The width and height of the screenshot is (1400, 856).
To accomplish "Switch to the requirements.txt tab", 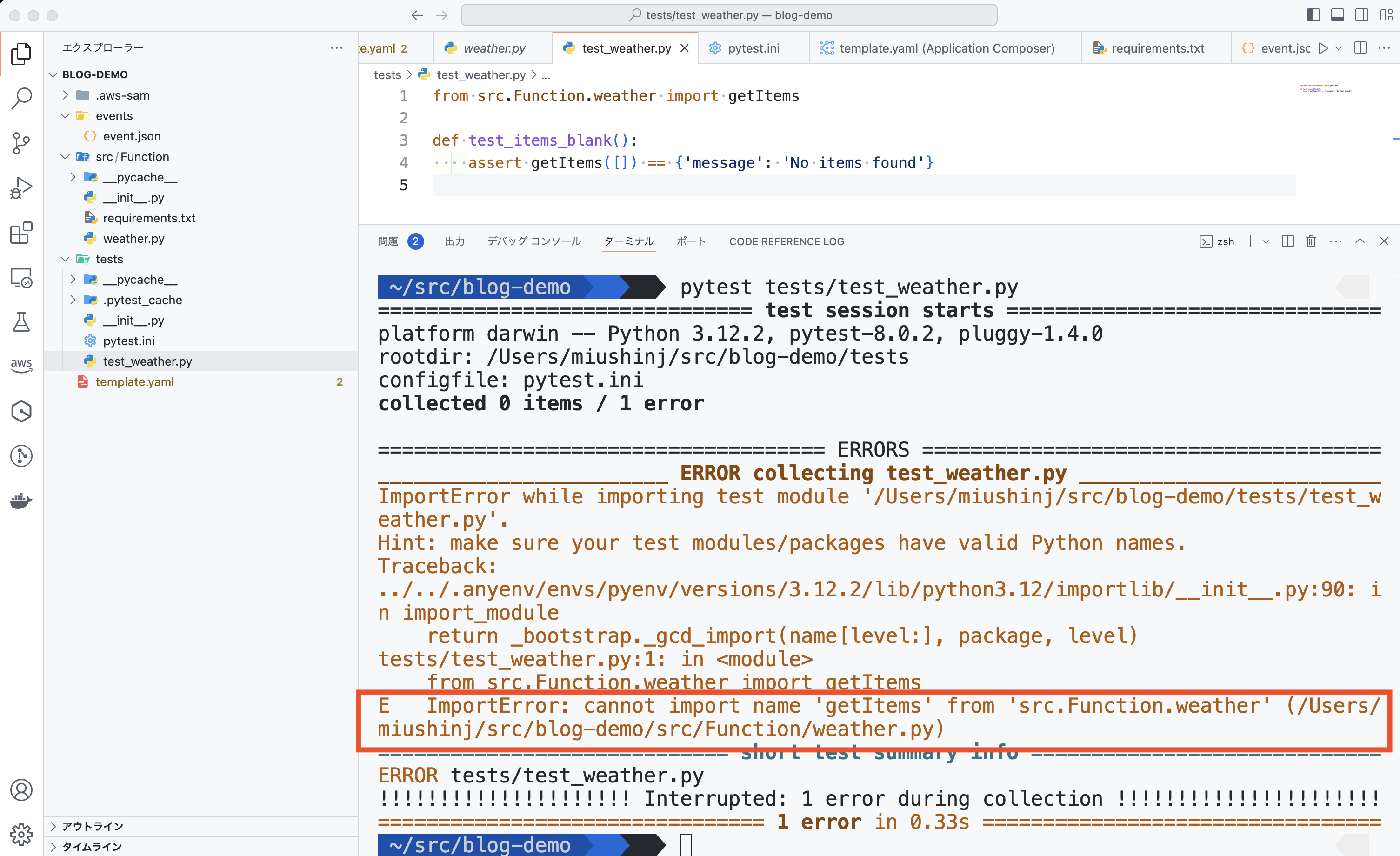I will (x=1157, y=48).
